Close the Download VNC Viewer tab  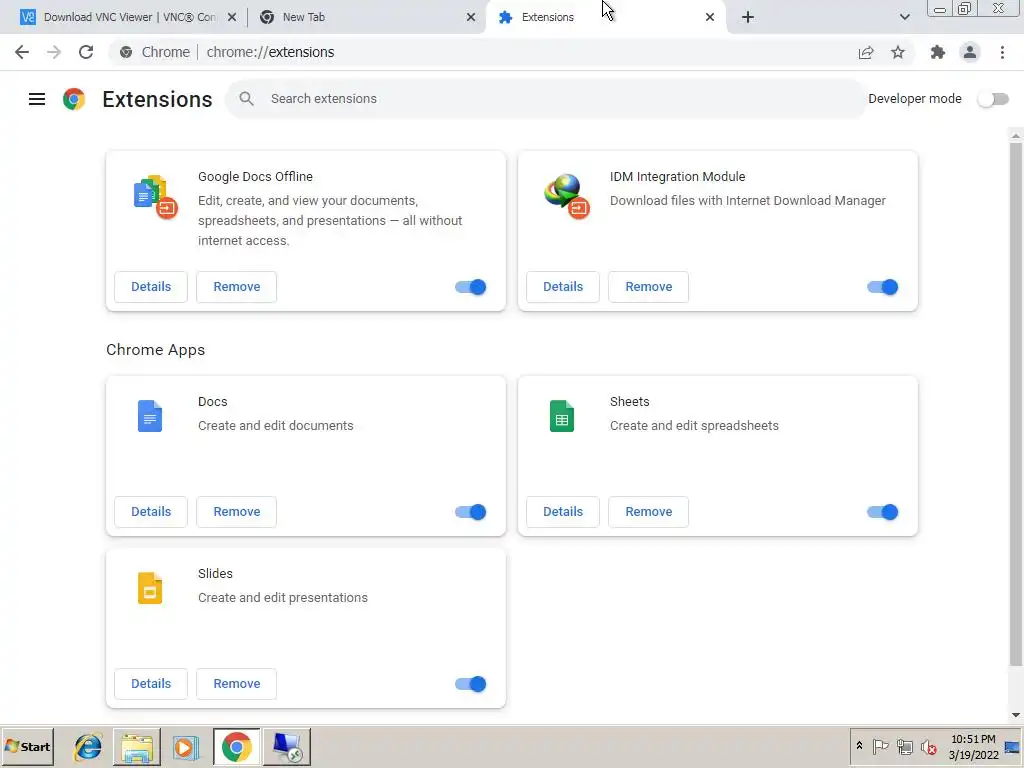coord(232,17)
